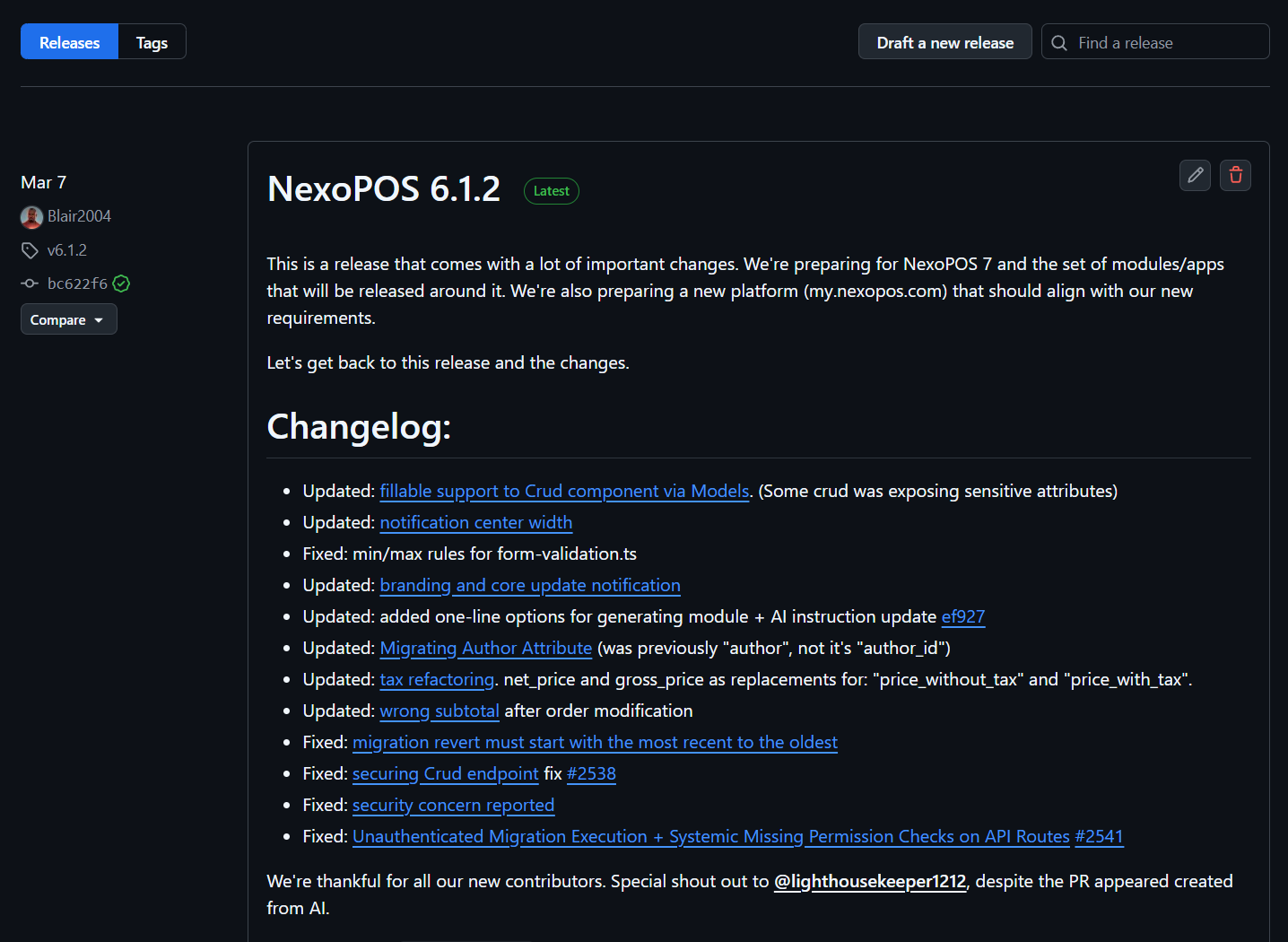Click the text 'Let's get back to this release'
Image resolution: width=1288 pixels, height=942 pixels.
coord(379,363)
